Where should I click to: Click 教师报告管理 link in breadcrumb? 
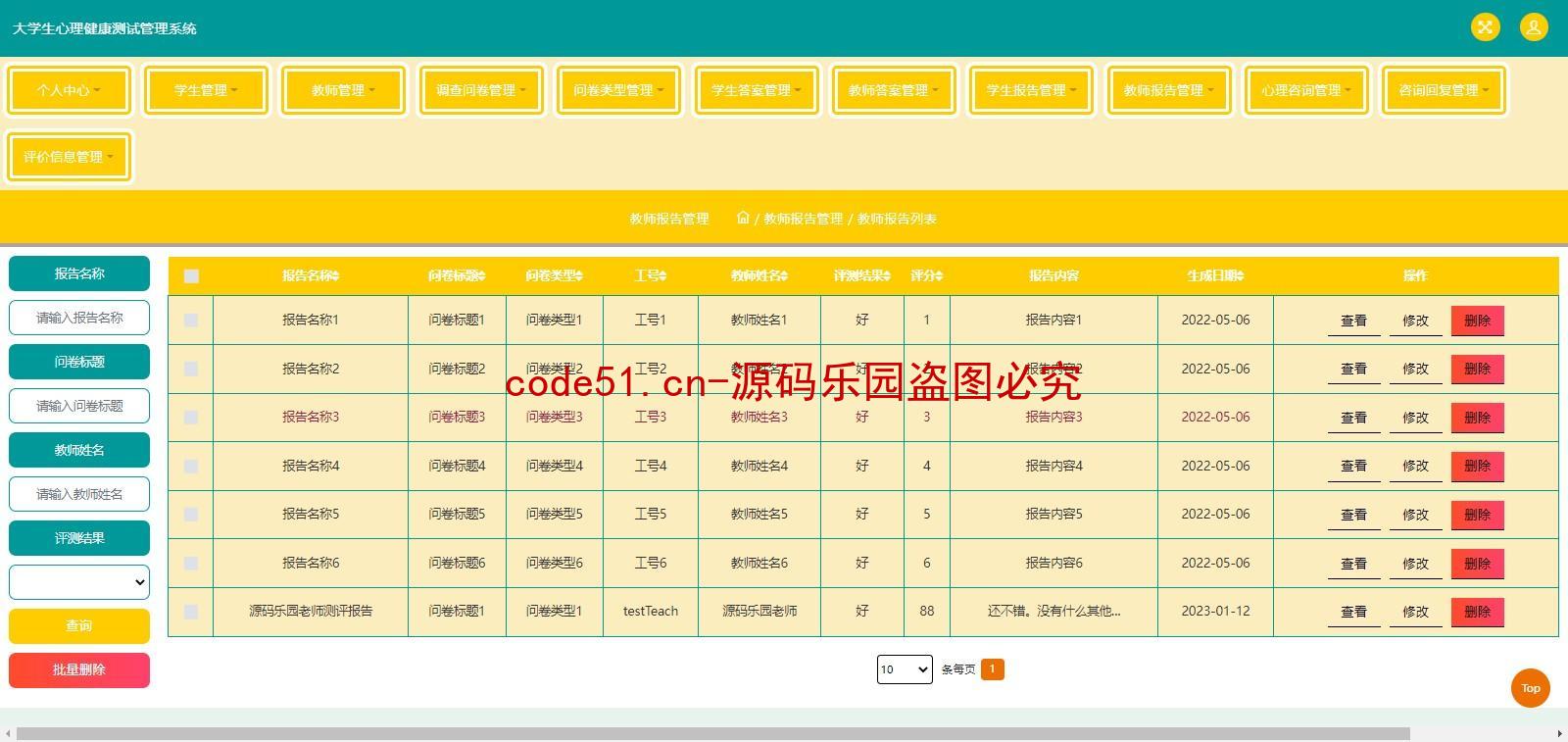coord(803,219)
